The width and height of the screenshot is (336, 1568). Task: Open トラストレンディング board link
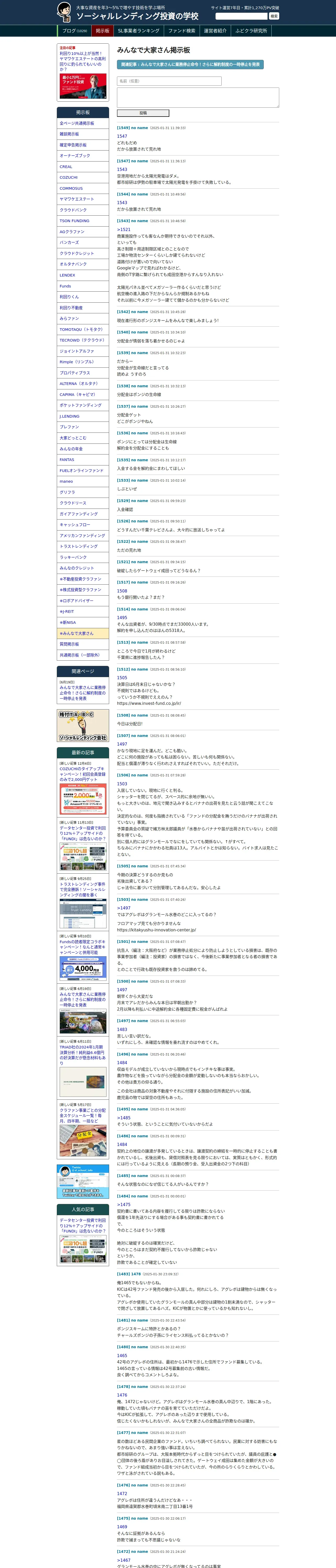[83, 547]
